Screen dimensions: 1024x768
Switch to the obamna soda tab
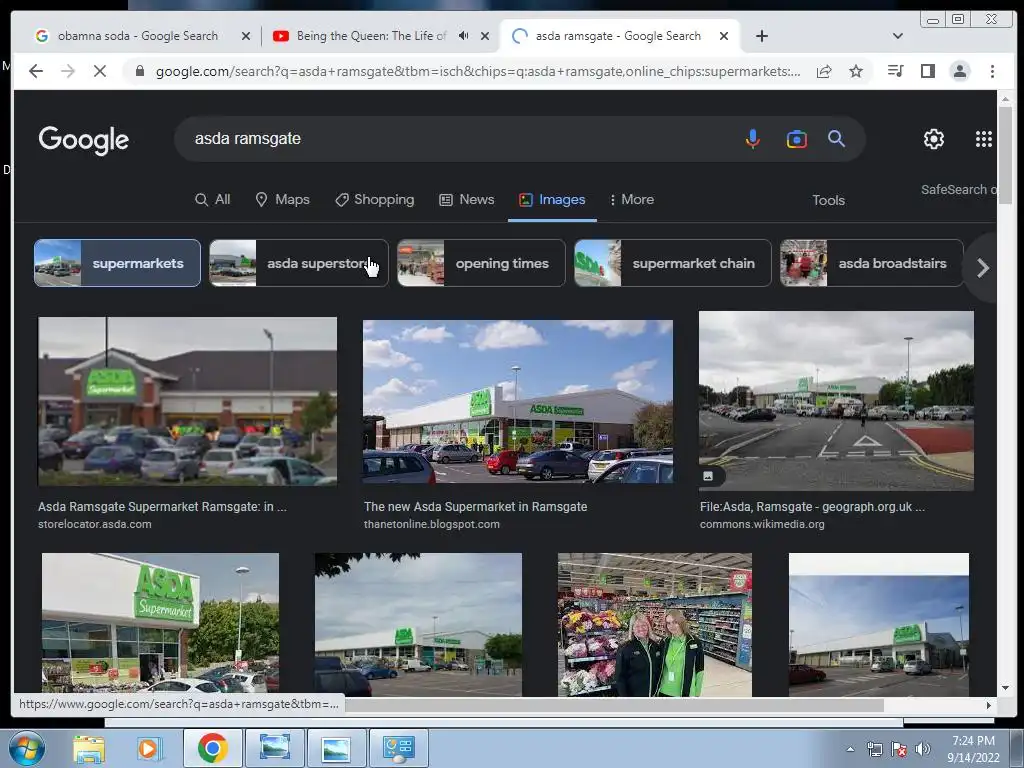tap(138, 36)
